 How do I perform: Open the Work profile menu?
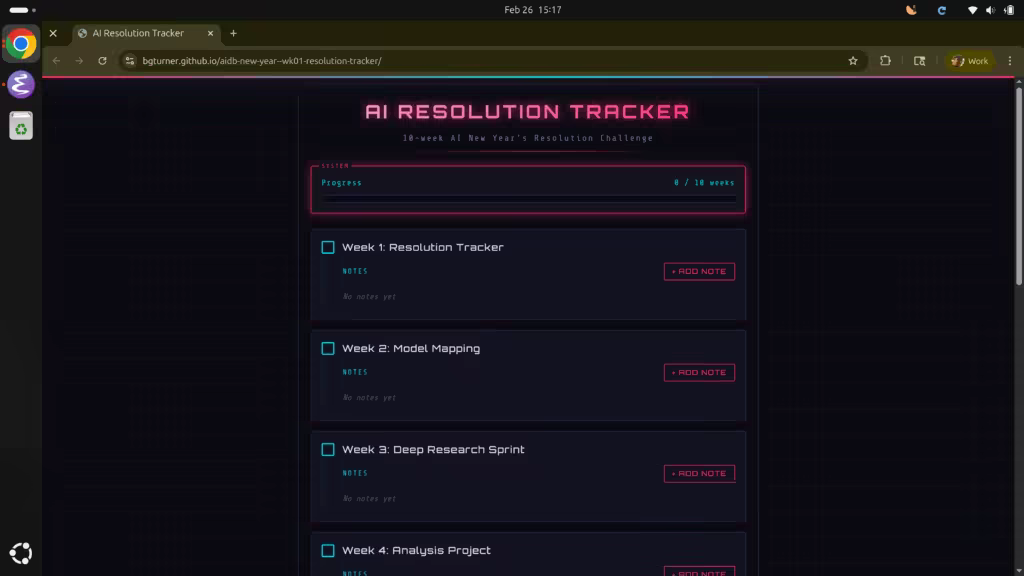click(x=970, y=61)
